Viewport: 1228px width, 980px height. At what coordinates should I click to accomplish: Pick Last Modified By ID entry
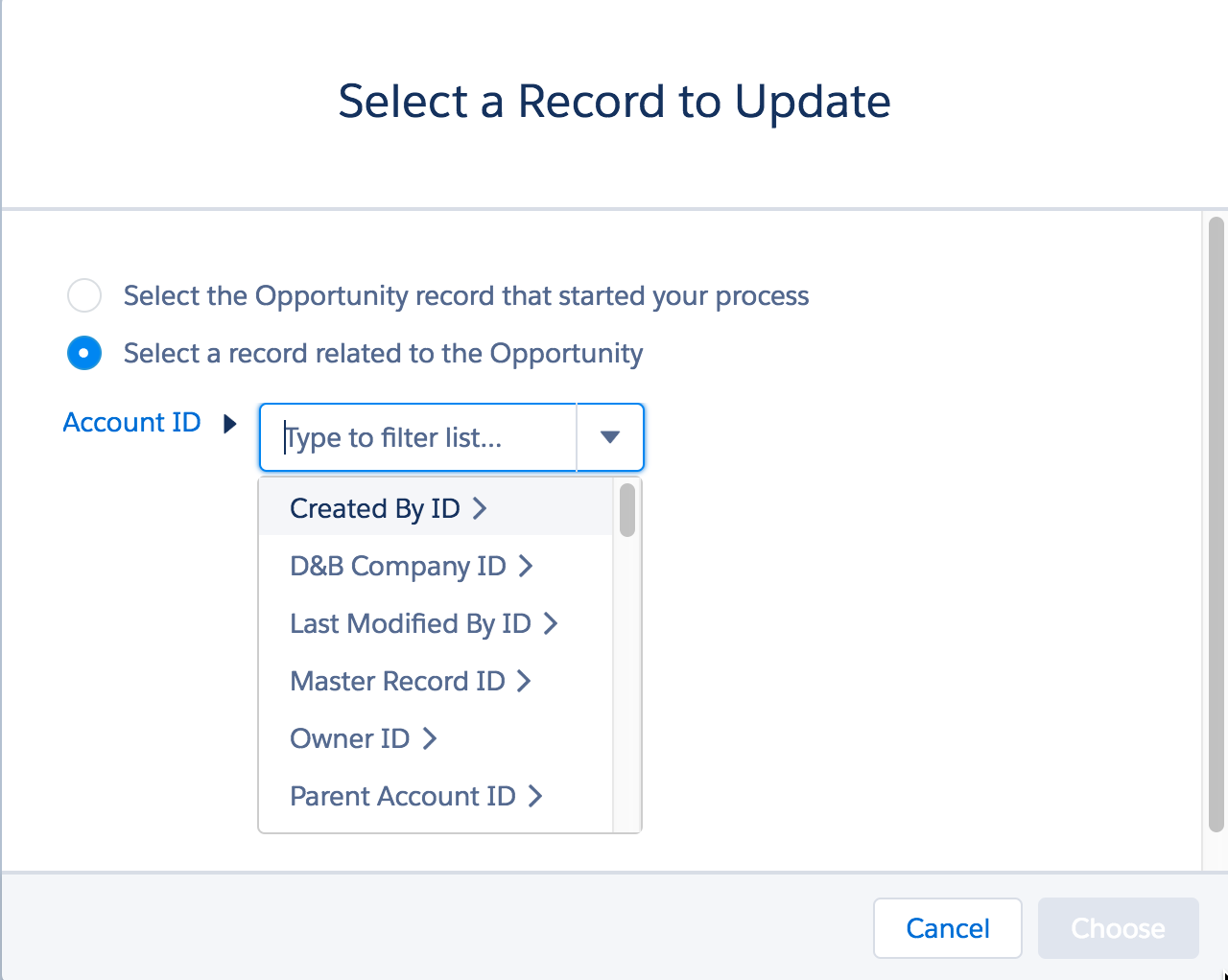coord(410,623)
